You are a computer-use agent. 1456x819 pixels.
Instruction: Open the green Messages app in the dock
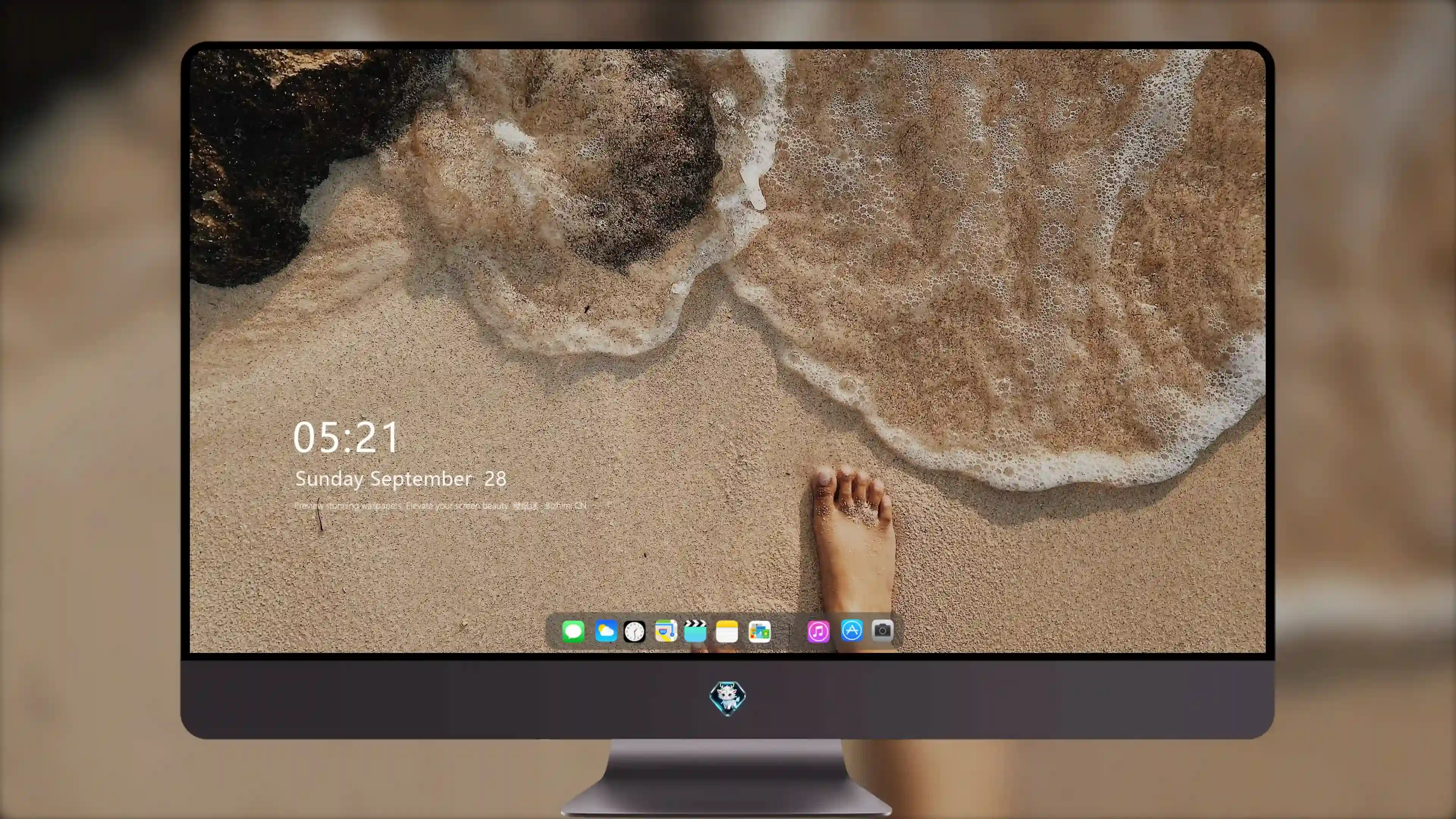click(x=573, y=631)
